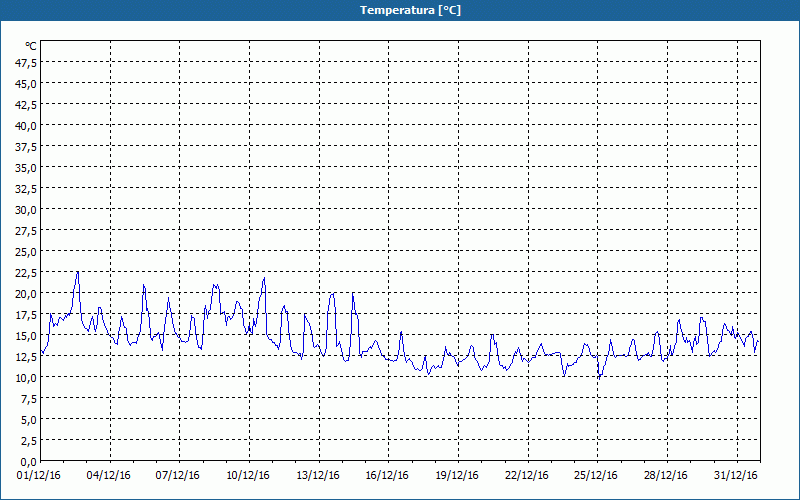Viewport: 800px width, 500px height.
Task: Select the 01/12/16 date label
Action: click(x=39, y=476)
